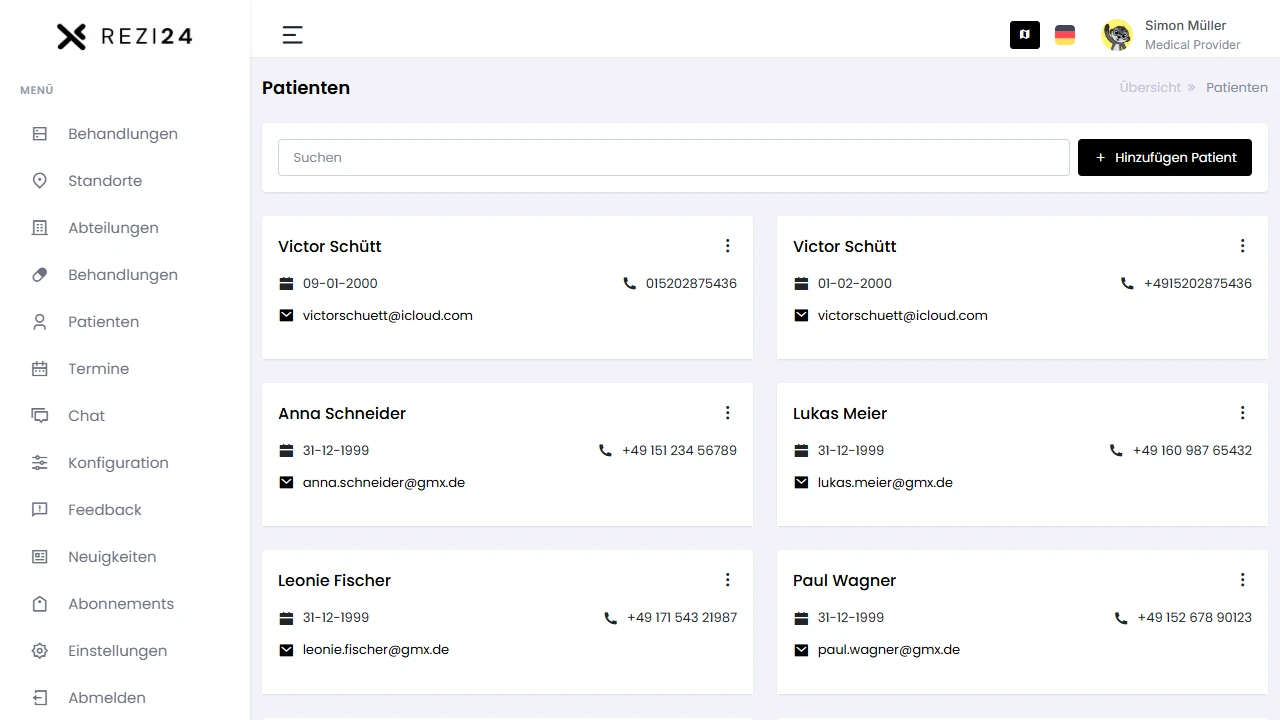
Task: Click the Chat icon in the sidebar
Action: click(x=40, y=416)
